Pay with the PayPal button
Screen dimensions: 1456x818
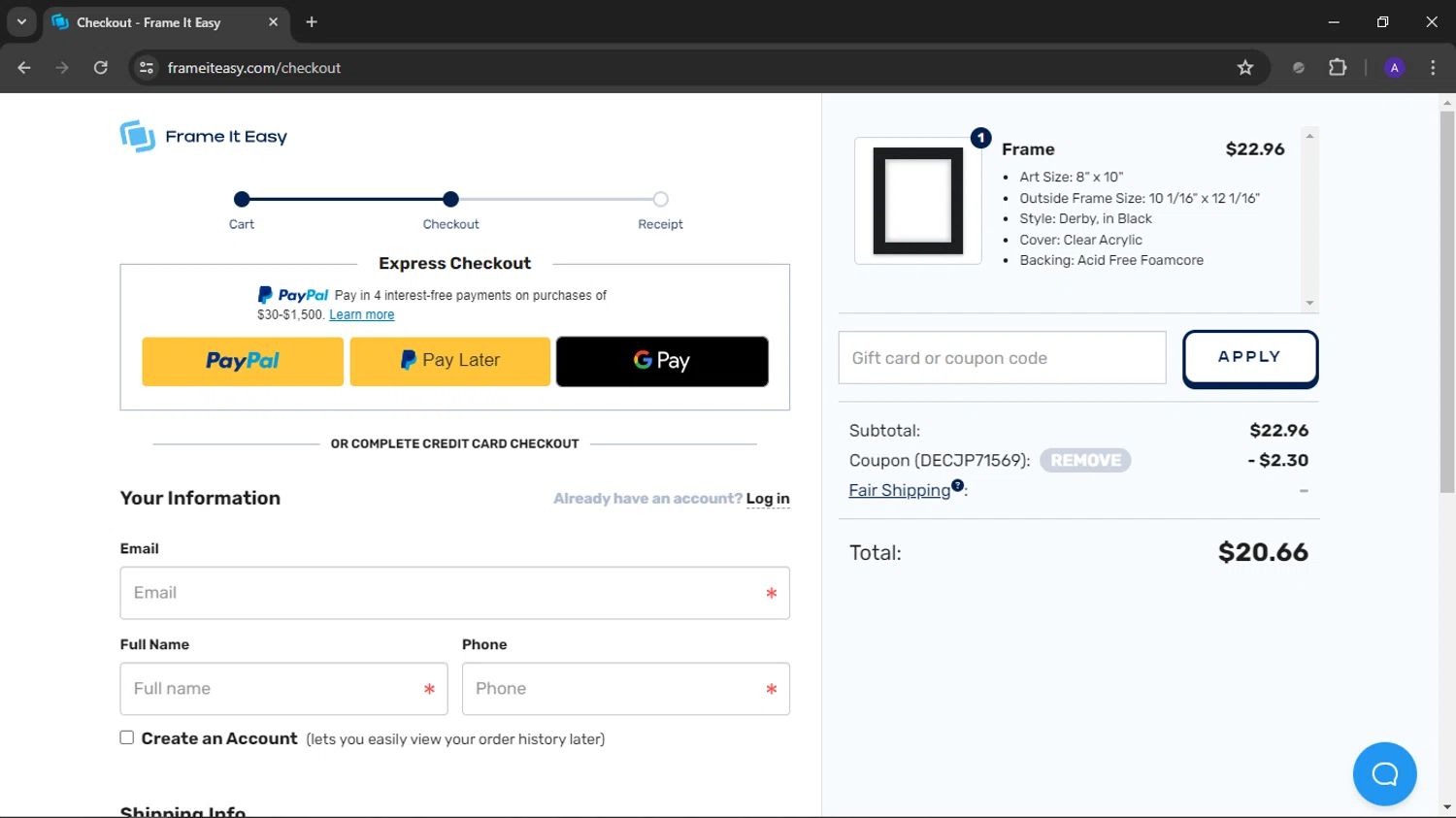pyautogui.click(x=243, y=361)
